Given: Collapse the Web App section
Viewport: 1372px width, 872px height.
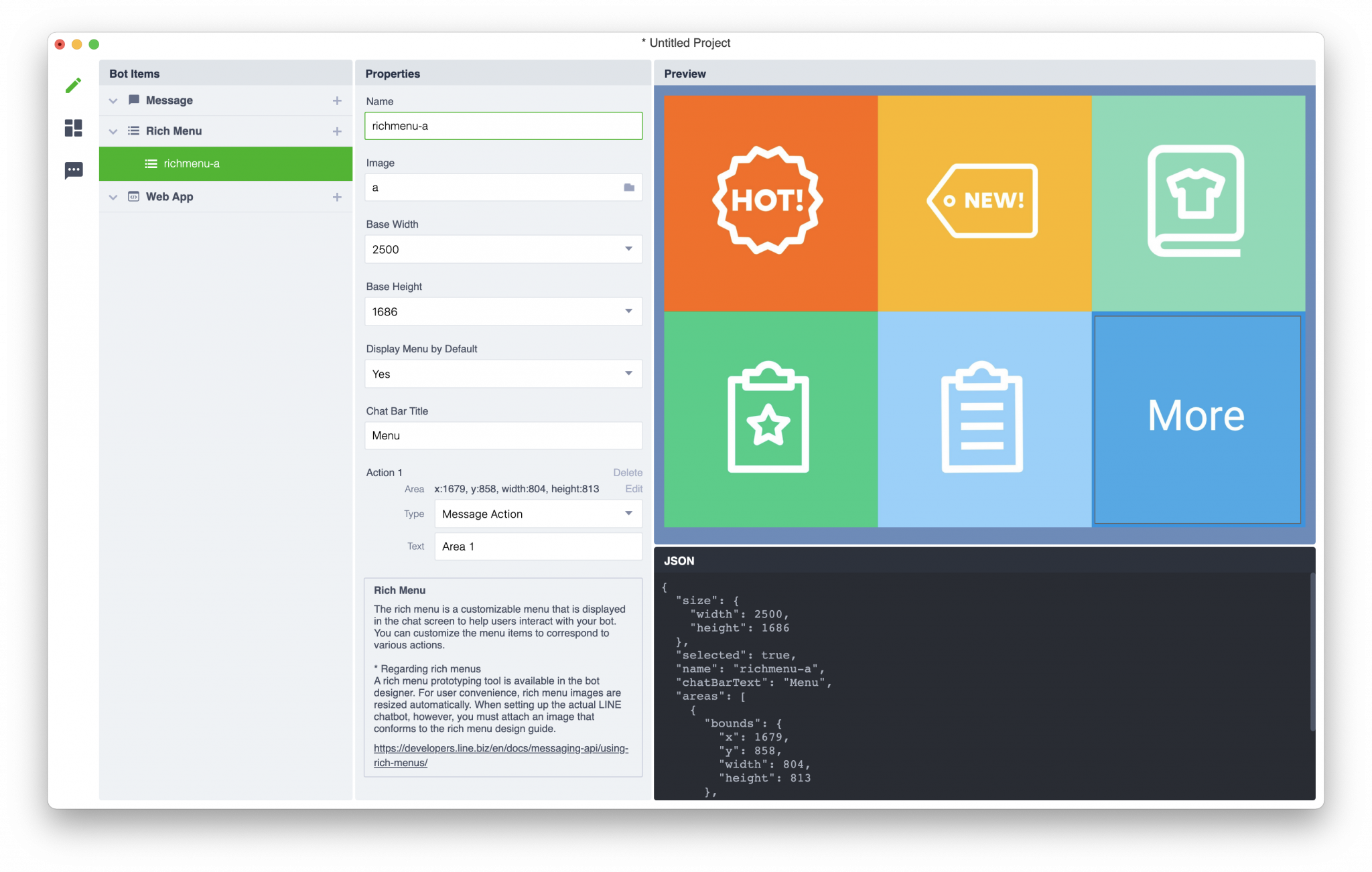Looking at the screenshot, I should [x=113, y=196].
